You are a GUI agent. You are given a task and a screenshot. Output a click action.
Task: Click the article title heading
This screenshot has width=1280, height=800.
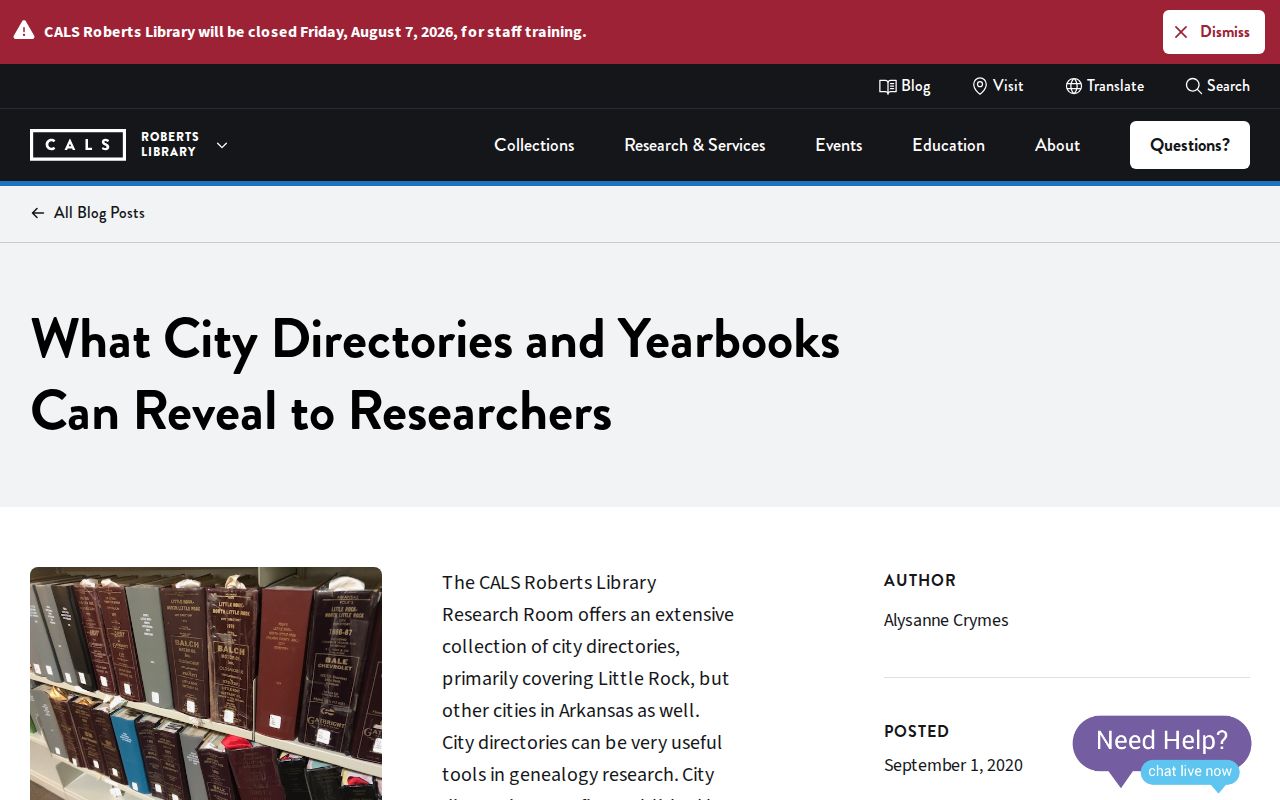(x=435, y=375)
